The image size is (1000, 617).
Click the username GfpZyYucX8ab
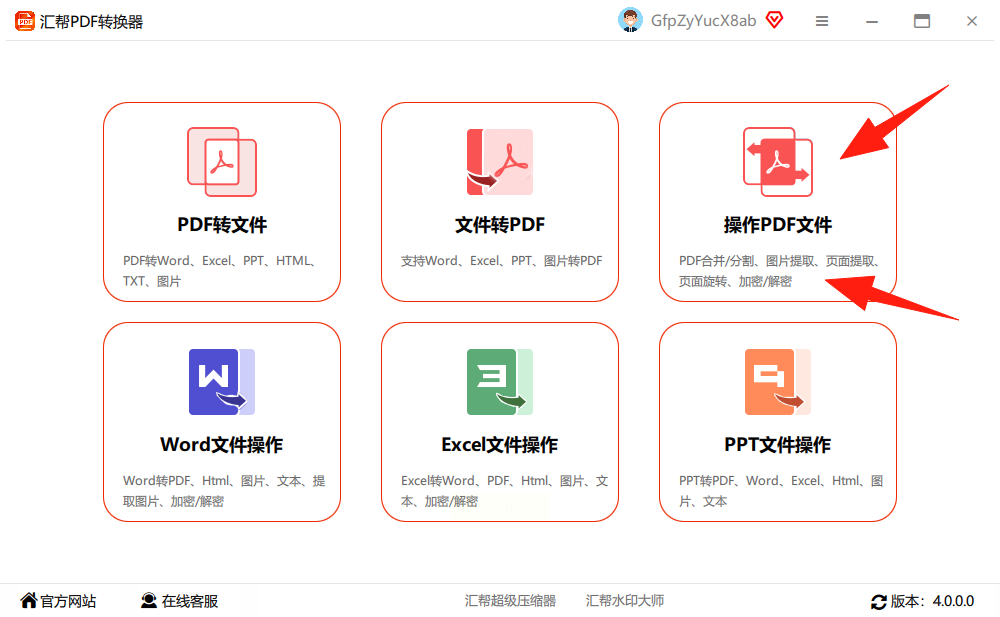703,21
